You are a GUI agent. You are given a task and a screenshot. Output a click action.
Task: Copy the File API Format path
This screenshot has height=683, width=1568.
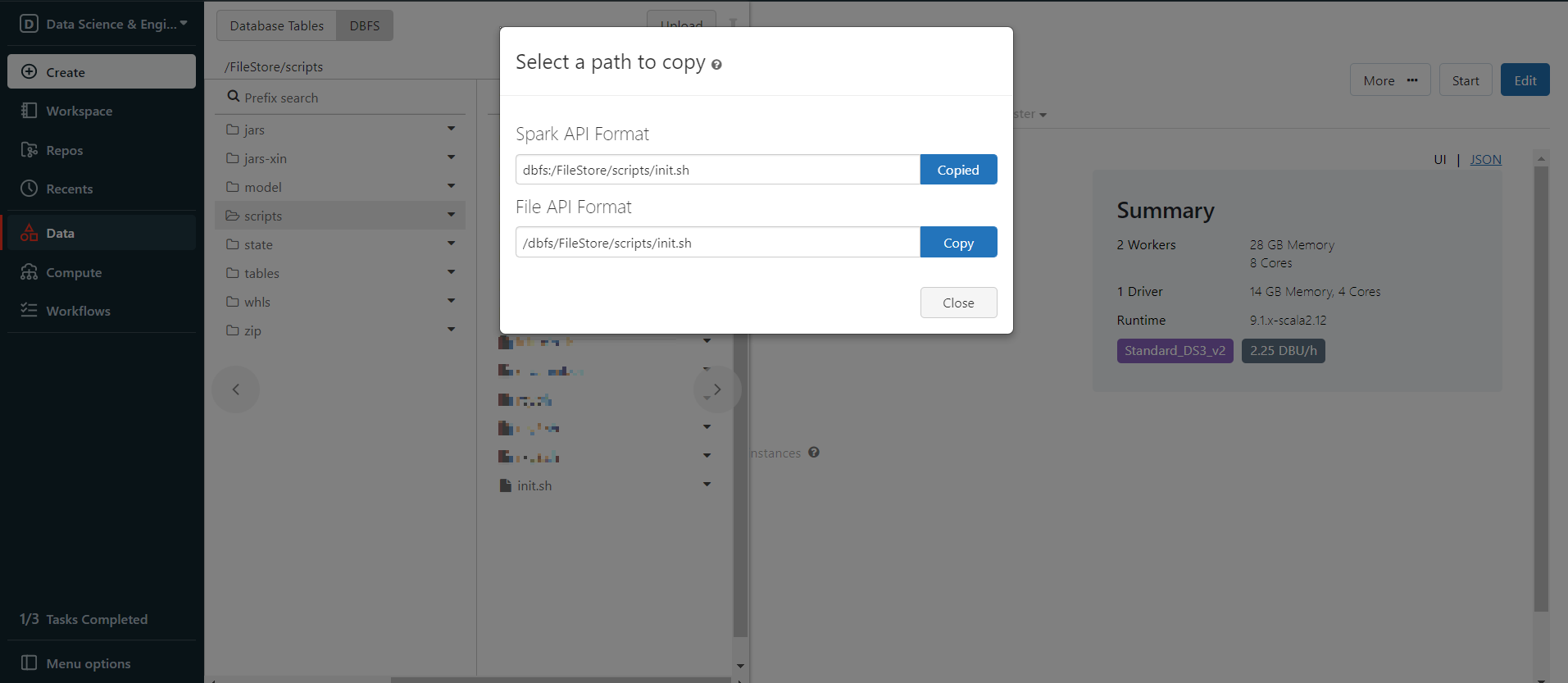coord(957,243)
